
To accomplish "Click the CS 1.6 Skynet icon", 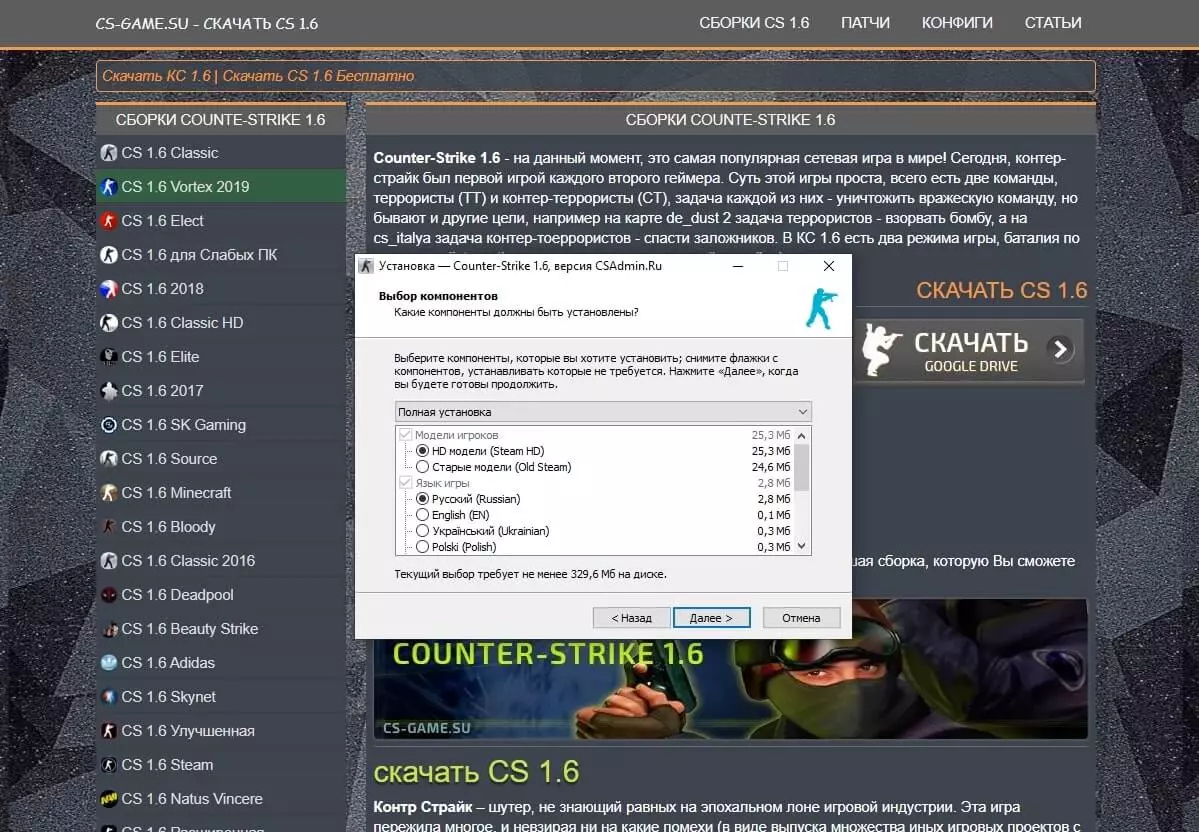I will (x=109, y=697).
